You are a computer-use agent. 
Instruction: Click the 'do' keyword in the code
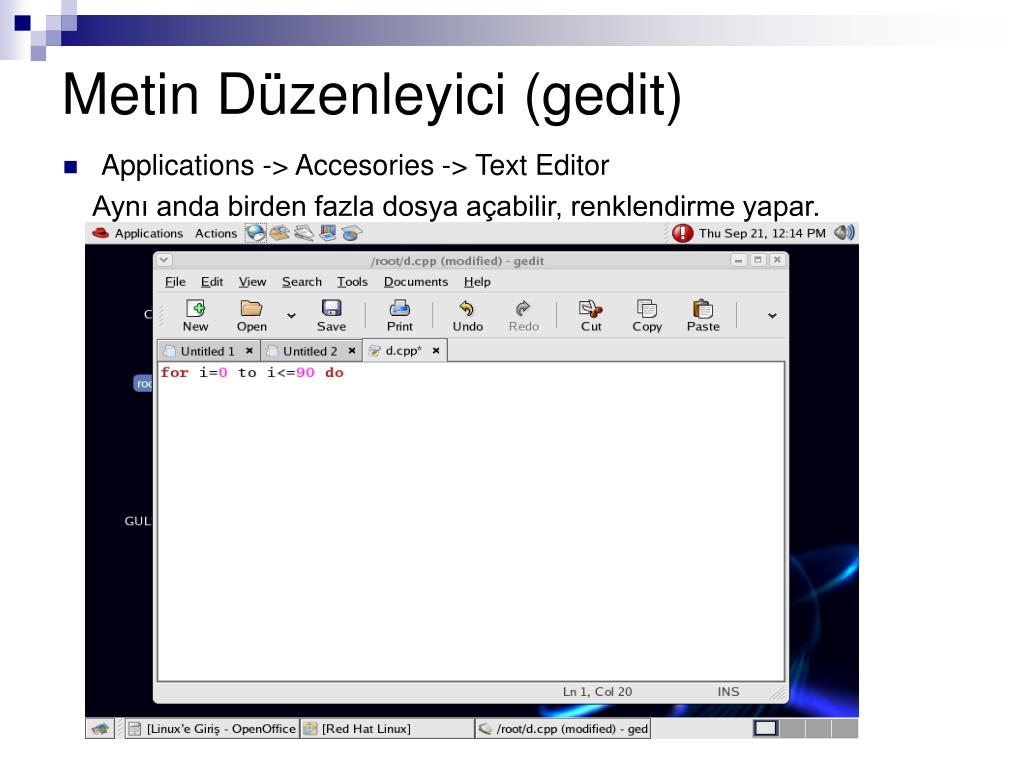[x=334, y=372]
